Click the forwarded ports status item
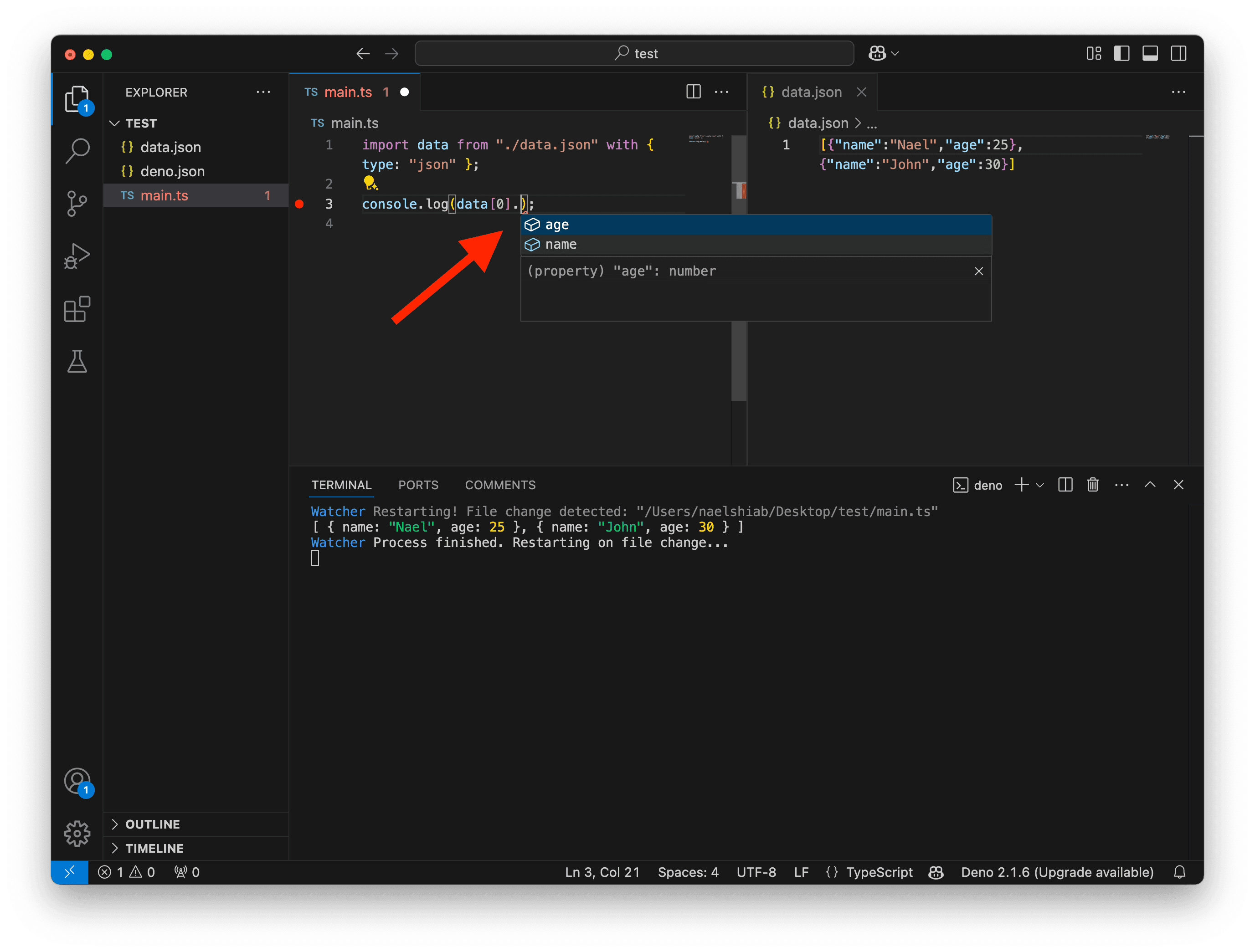 tap(187, 872)
